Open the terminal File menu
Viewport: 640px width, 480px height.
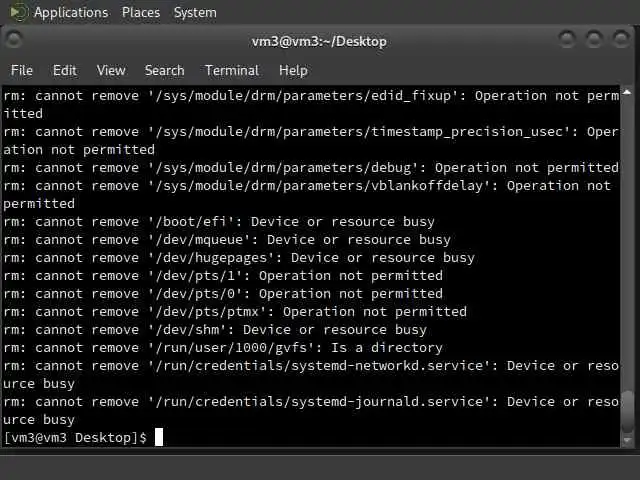(x=22, y=70)
